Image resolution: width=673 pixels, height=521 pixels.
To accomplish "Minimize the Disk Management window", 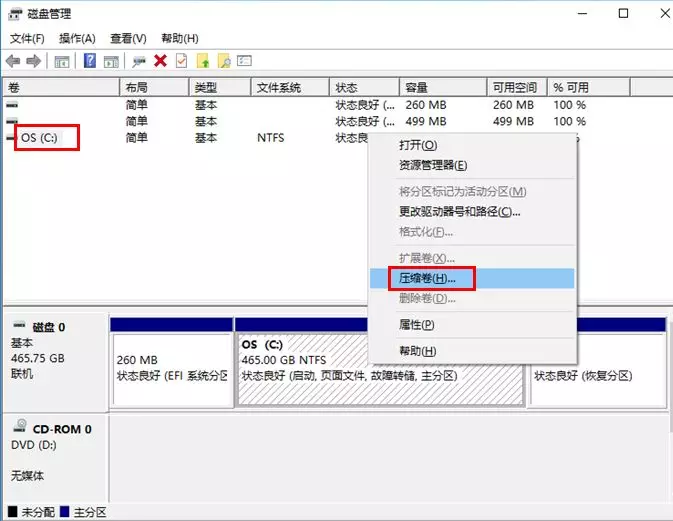I will pos(582,13).
